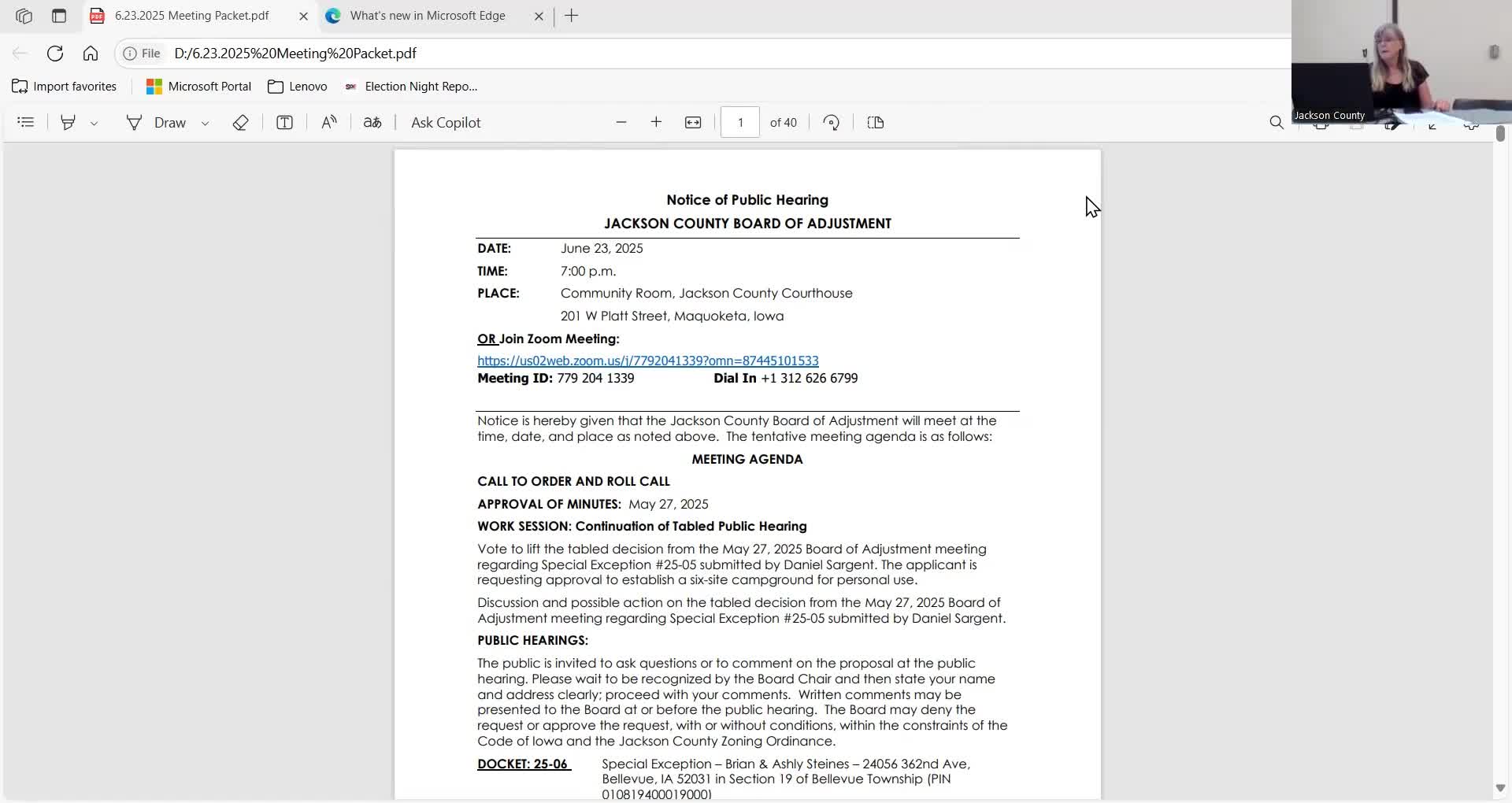Click Import favorites

click(65, 87)
